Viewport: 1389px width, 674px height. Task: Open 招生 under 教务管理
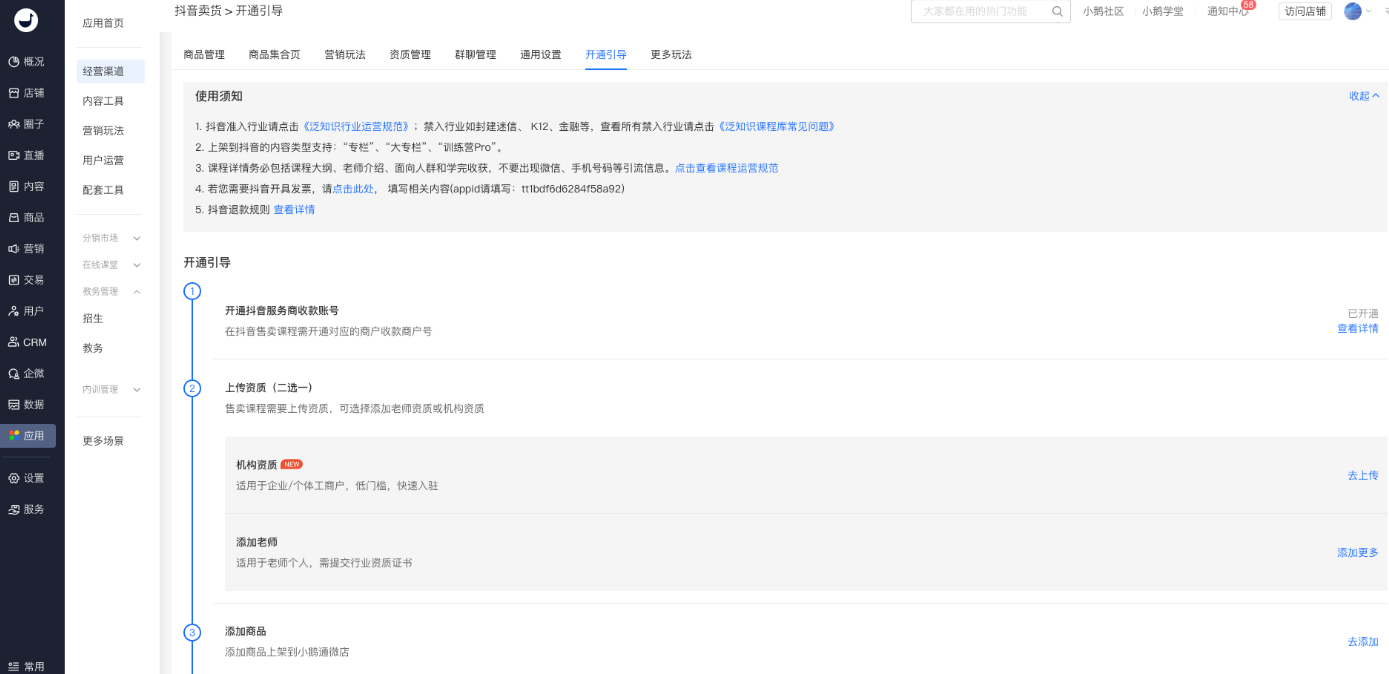coord(93,318)
